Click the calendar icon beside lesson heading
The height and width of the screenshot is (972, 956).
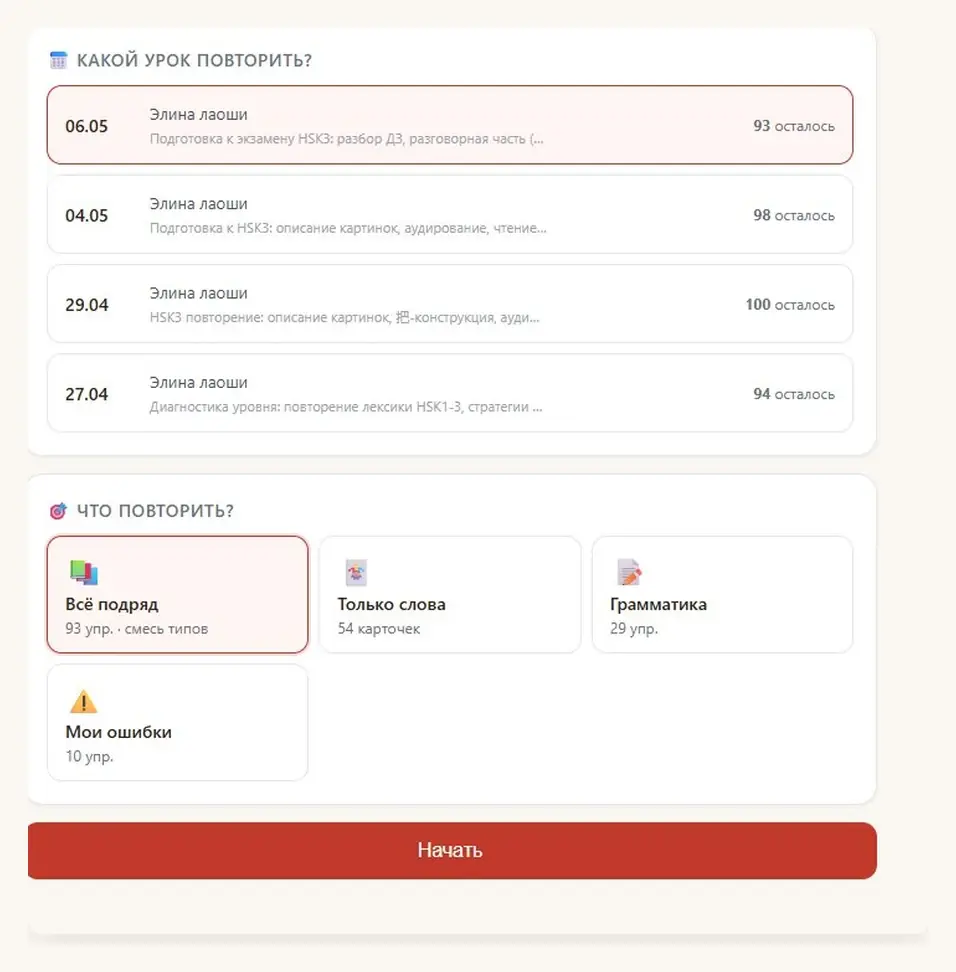pos(58,60)
